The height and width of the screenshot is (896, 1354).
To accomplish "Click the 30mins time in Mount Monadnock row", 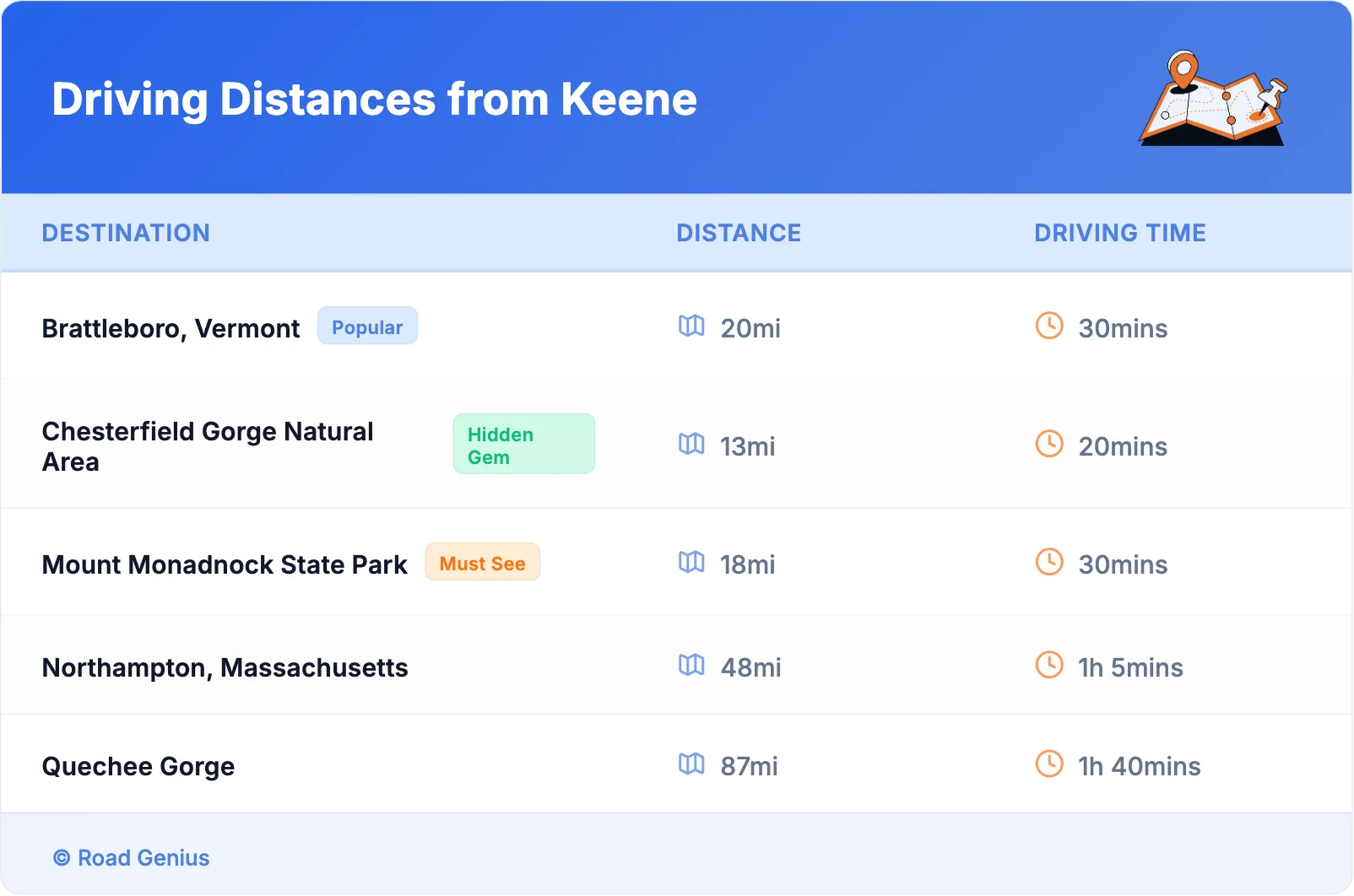I will 1123,564.
